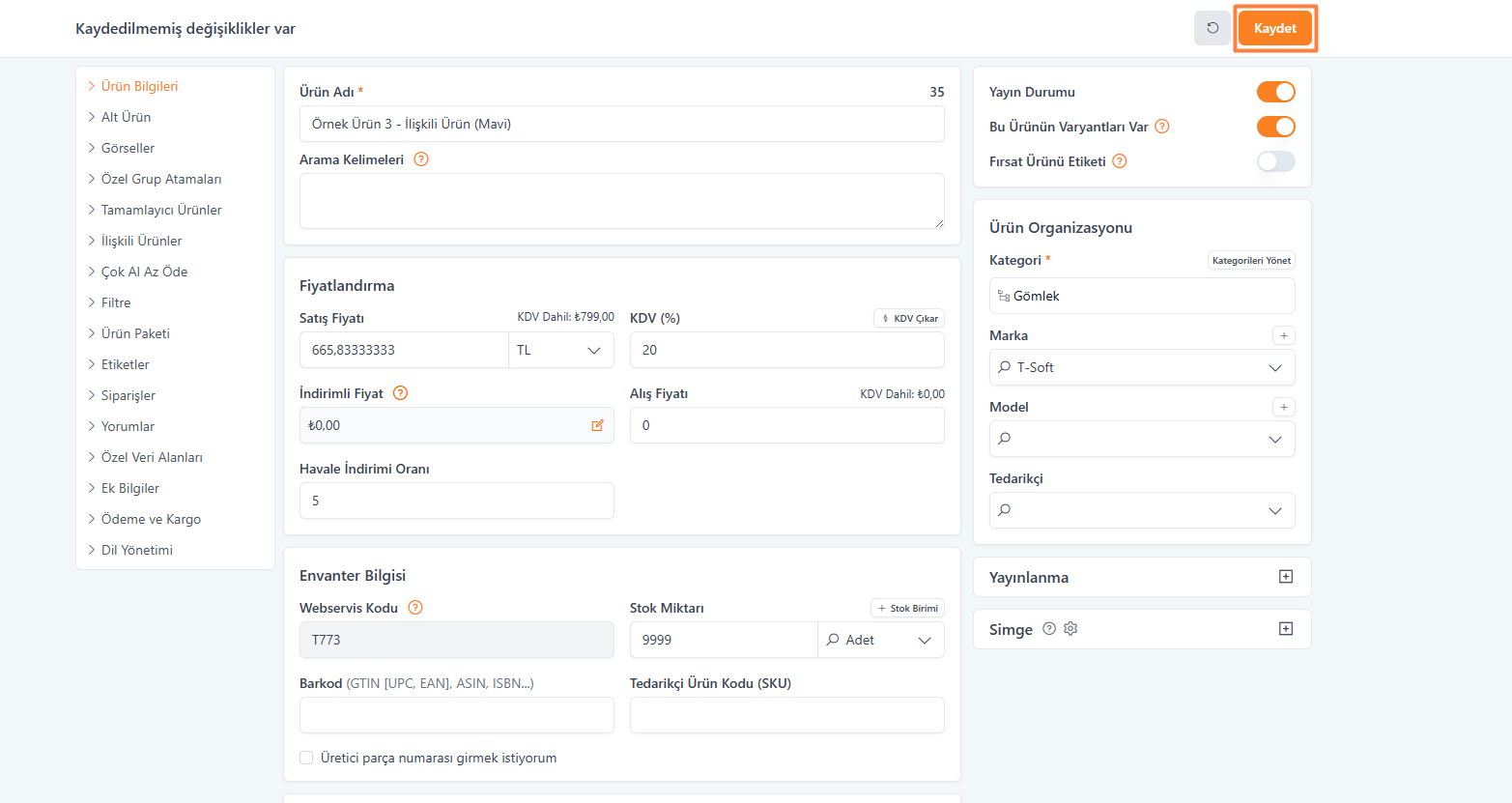Screen dimensions: 1512x803
Task: Open İlişkili Ürünler in the sidebar
Action: coord(141,241)
